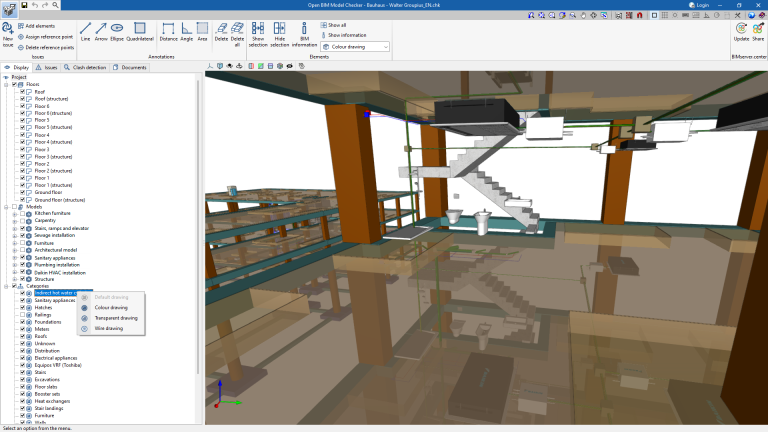
Task: Select the pan hand tool in view toolbar
Action: tap(583, 15)
